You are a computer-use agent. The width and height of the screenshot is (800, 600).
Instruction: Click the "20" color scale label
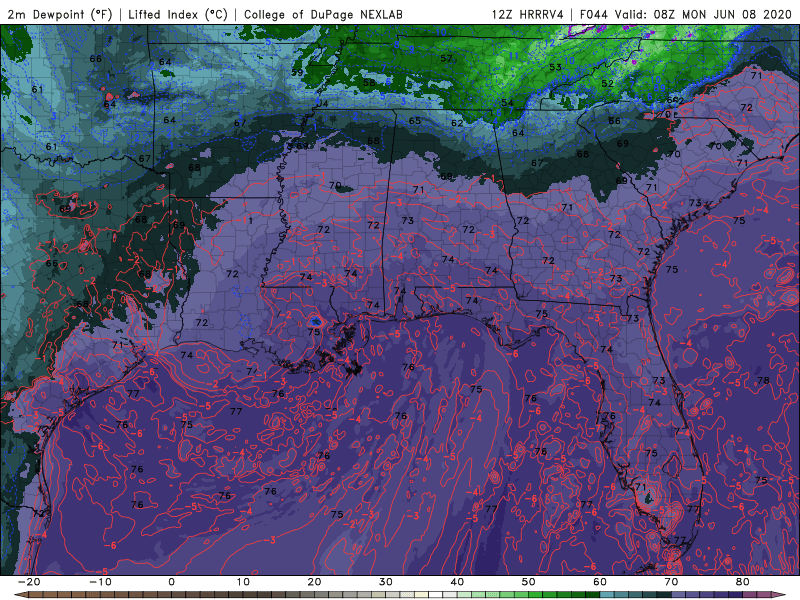coord(314,582)
